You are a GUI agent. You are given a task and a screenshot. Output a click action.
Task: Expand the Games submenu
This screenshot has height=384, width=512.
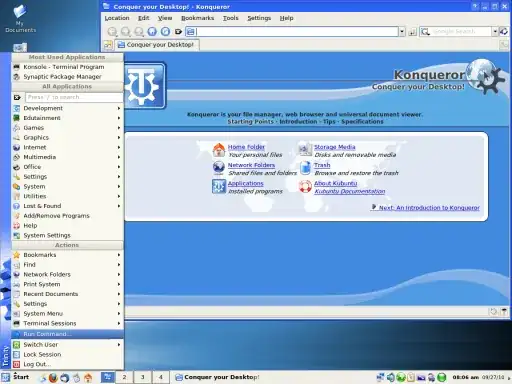(x=67, y=128)
